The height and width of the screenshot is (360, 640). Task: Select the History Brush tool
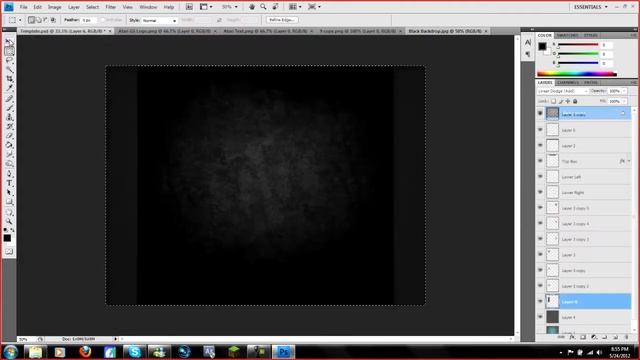pyautogui.click(x=9, y=127)
